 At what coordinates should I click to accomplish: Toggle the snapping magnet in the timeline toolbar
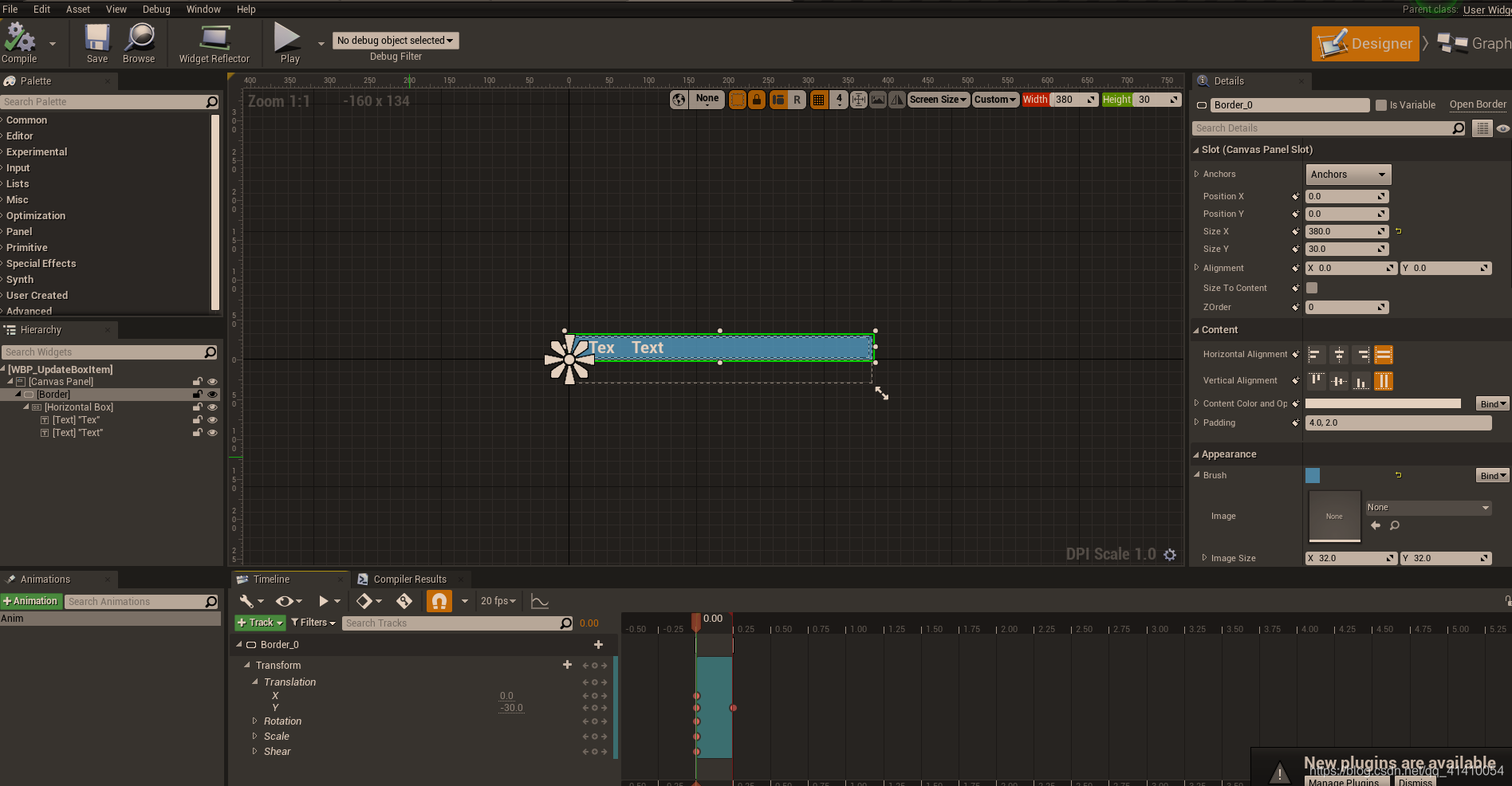(439, 601)
